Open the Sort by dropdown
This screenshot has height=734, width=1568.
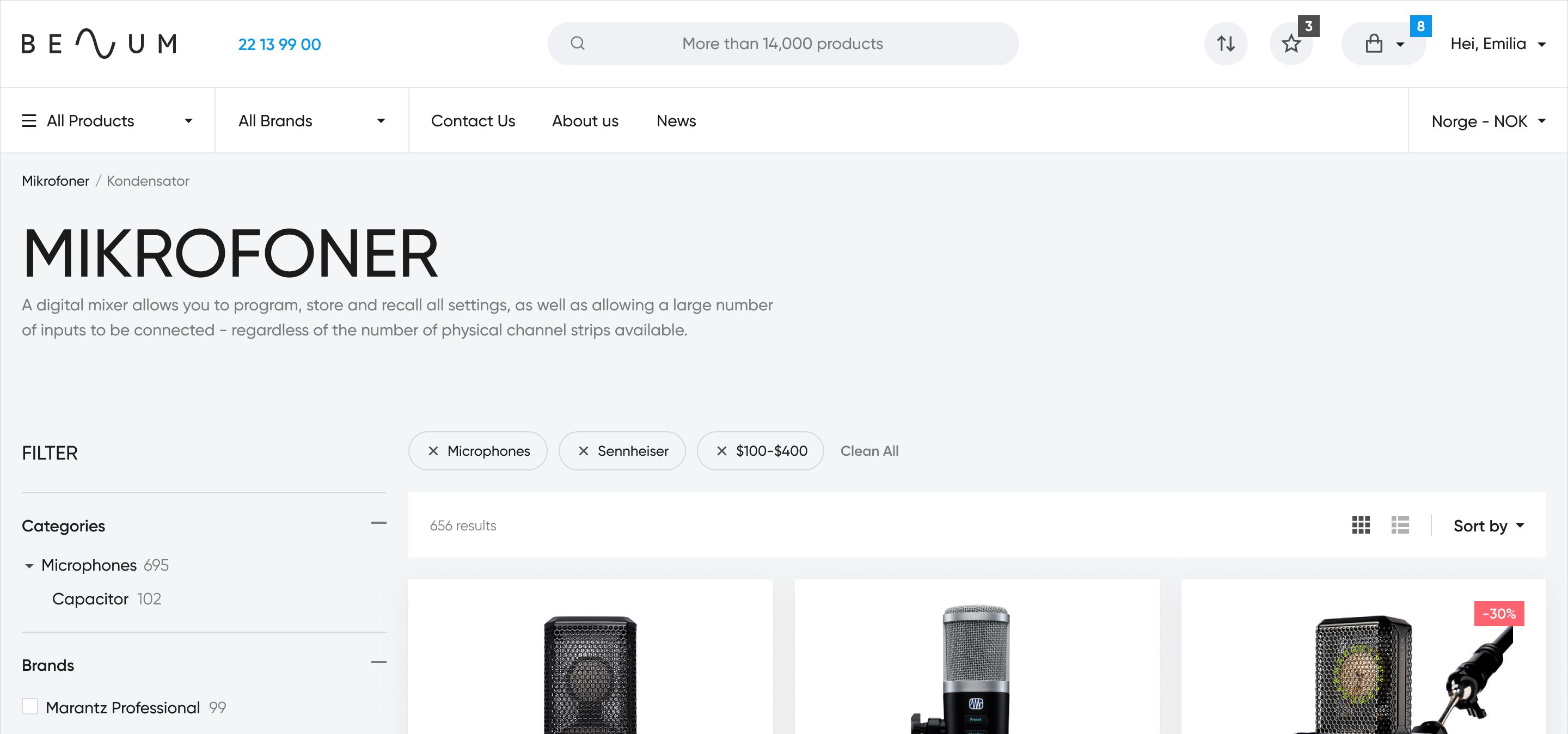click(1489, 526)
